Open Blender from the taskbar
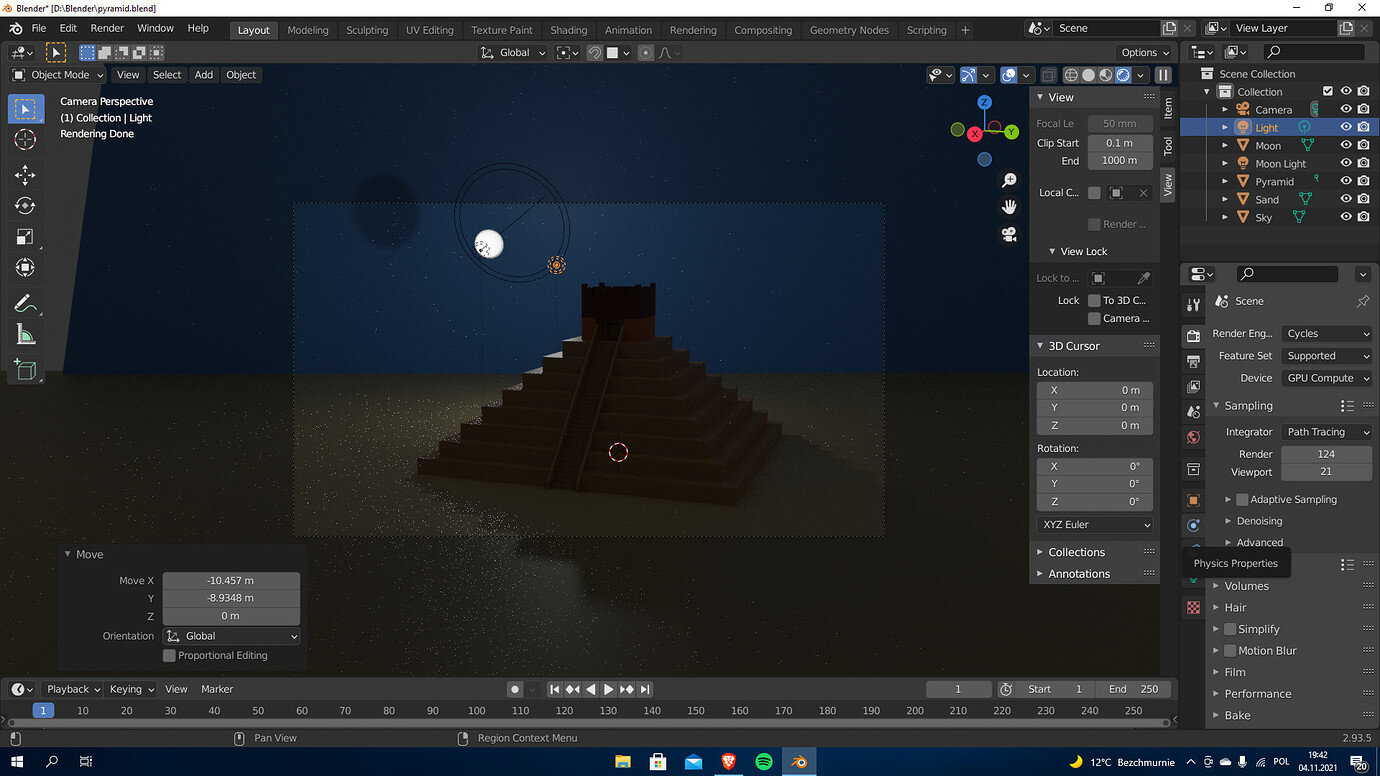Viewport: 1380px width, 776px height. click(799, 761)
